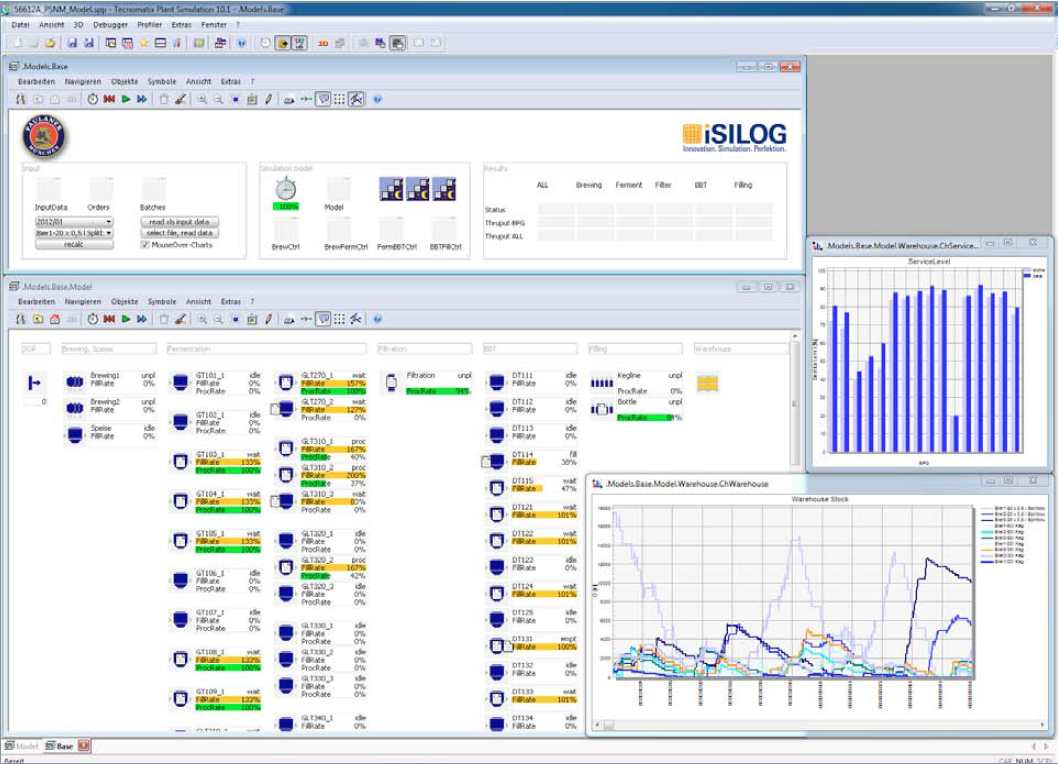Fast forward simulation in Models.Base toolbar

click(142, 99)
